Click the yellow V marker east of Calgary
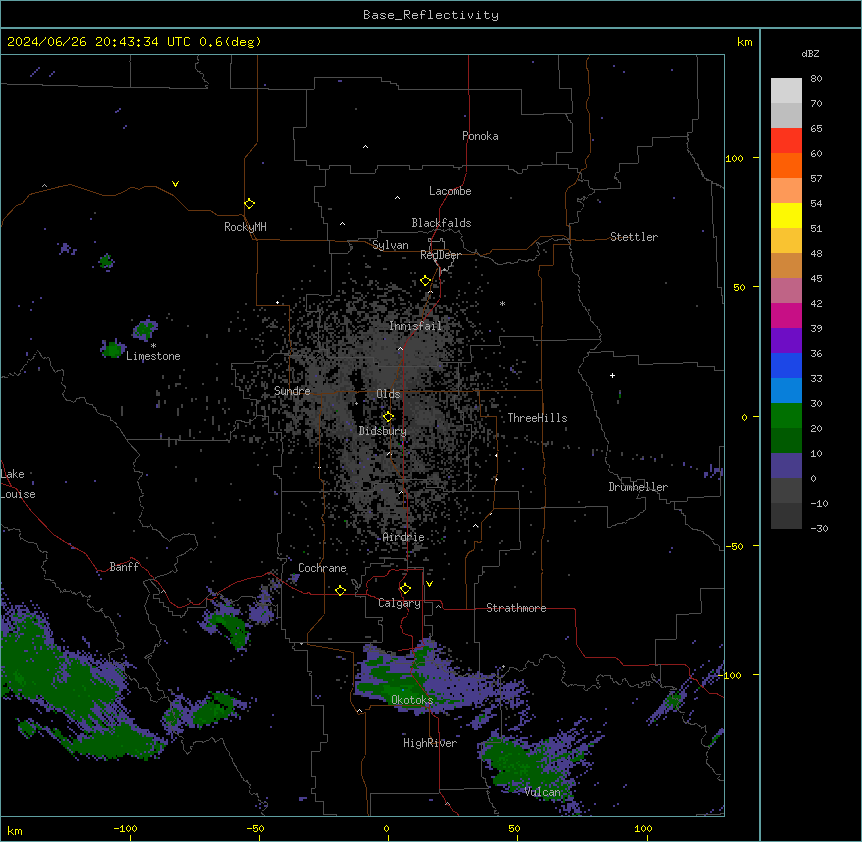The image size is (862, 842). pyautogui.click(x=429, y=584)
